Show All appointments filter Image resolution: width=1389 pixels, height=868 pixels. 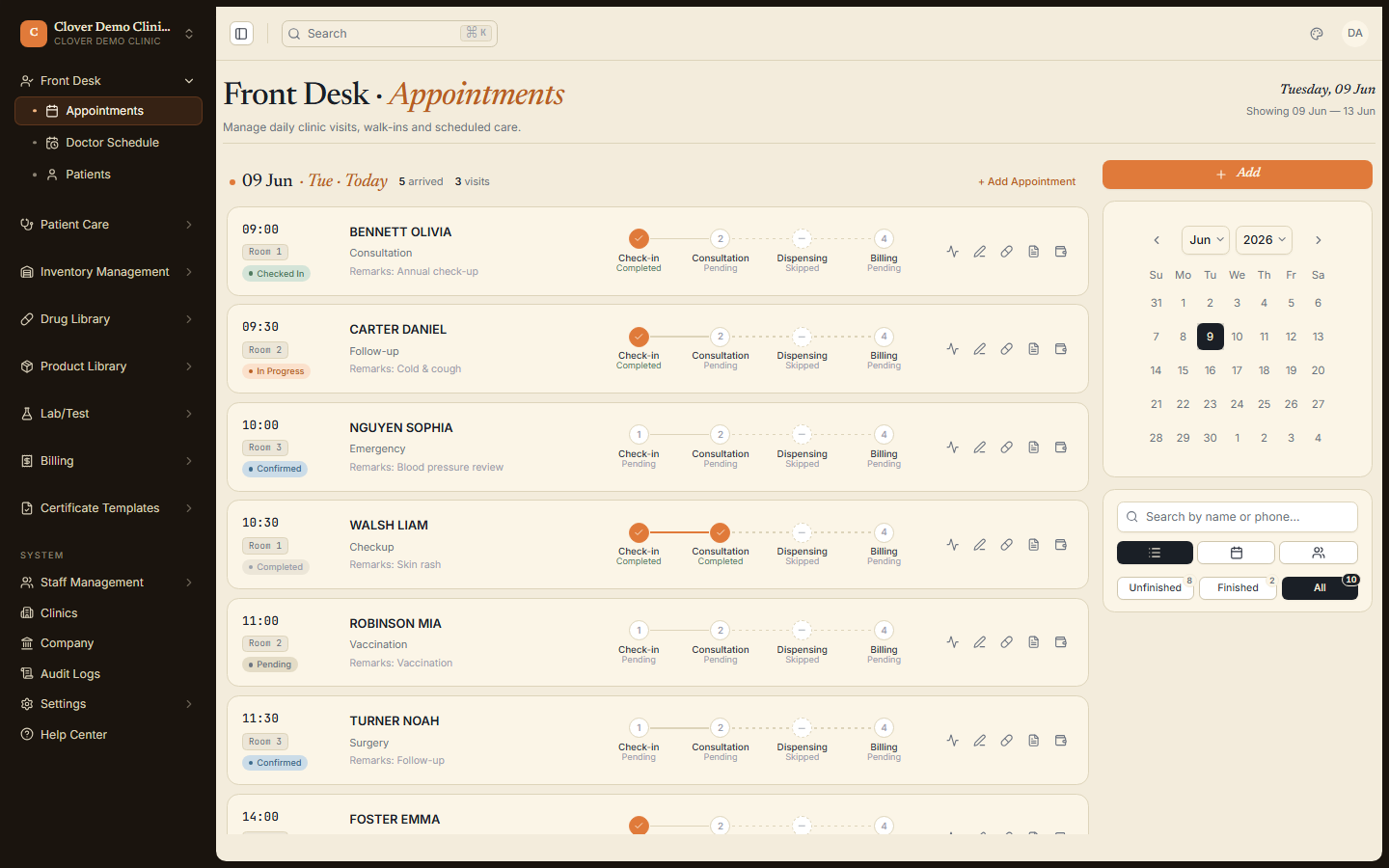click(1320, 587)
